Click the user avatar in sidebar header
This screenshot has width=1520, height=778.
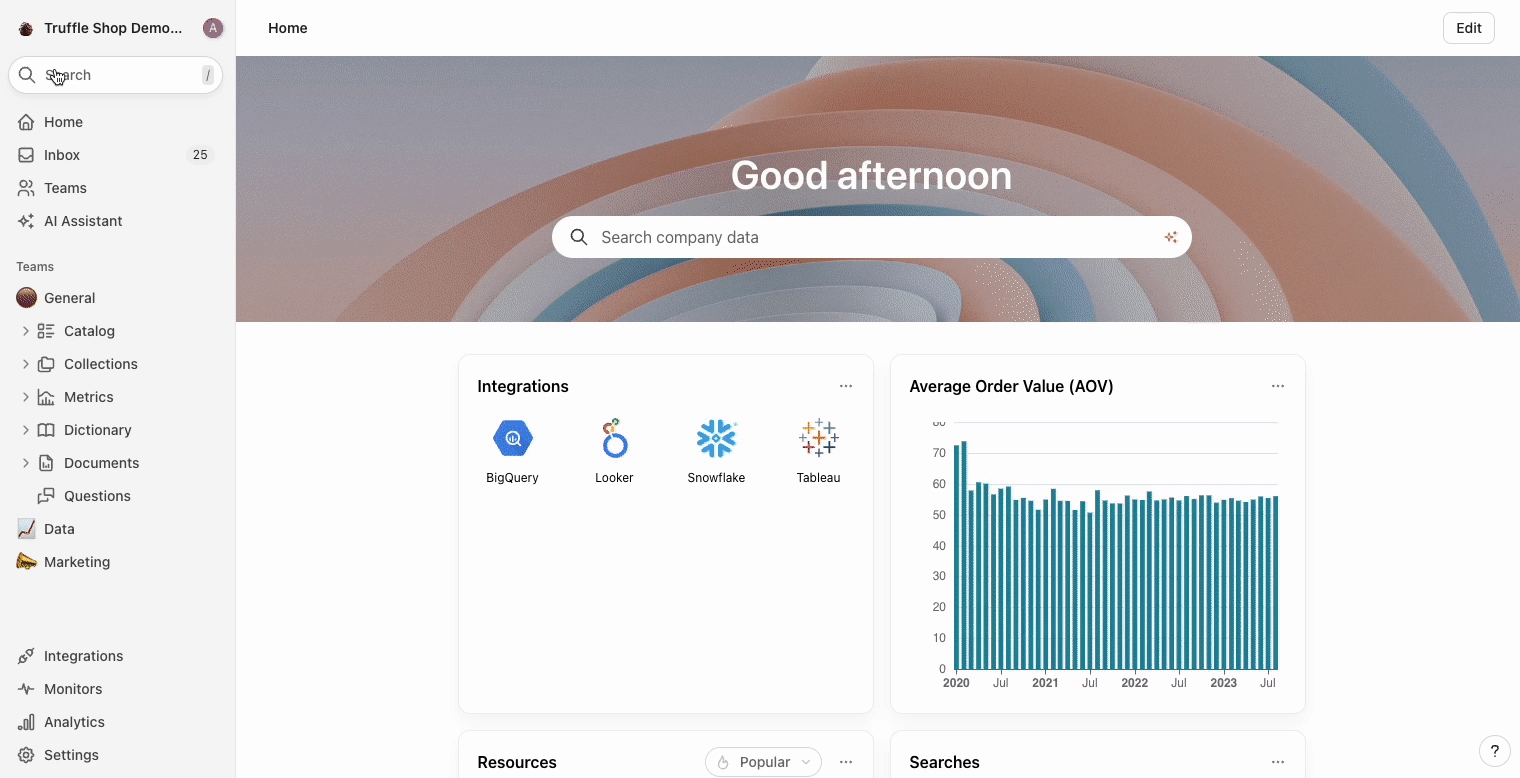click(x=212, y=28)
